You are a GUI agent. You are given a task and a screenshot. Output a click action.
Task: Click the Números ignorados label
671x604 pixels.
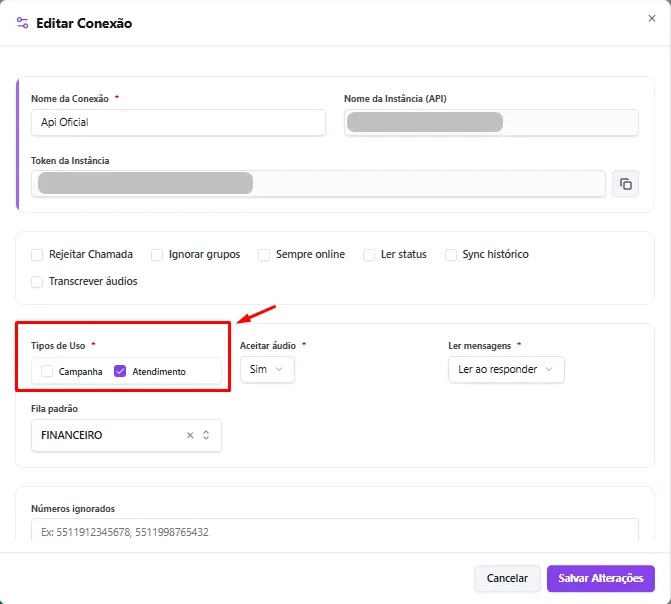point(73,509)
